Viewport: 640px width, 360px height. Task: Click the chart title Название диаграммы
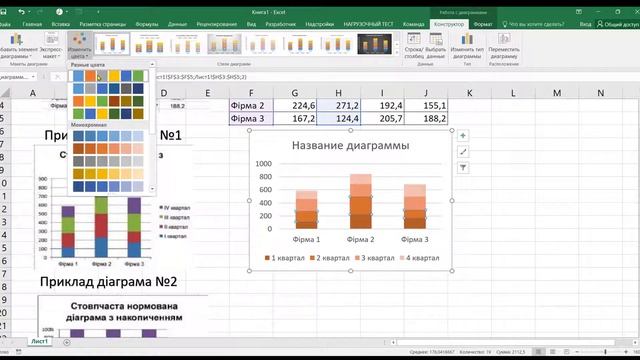click(x=351, y=145)
